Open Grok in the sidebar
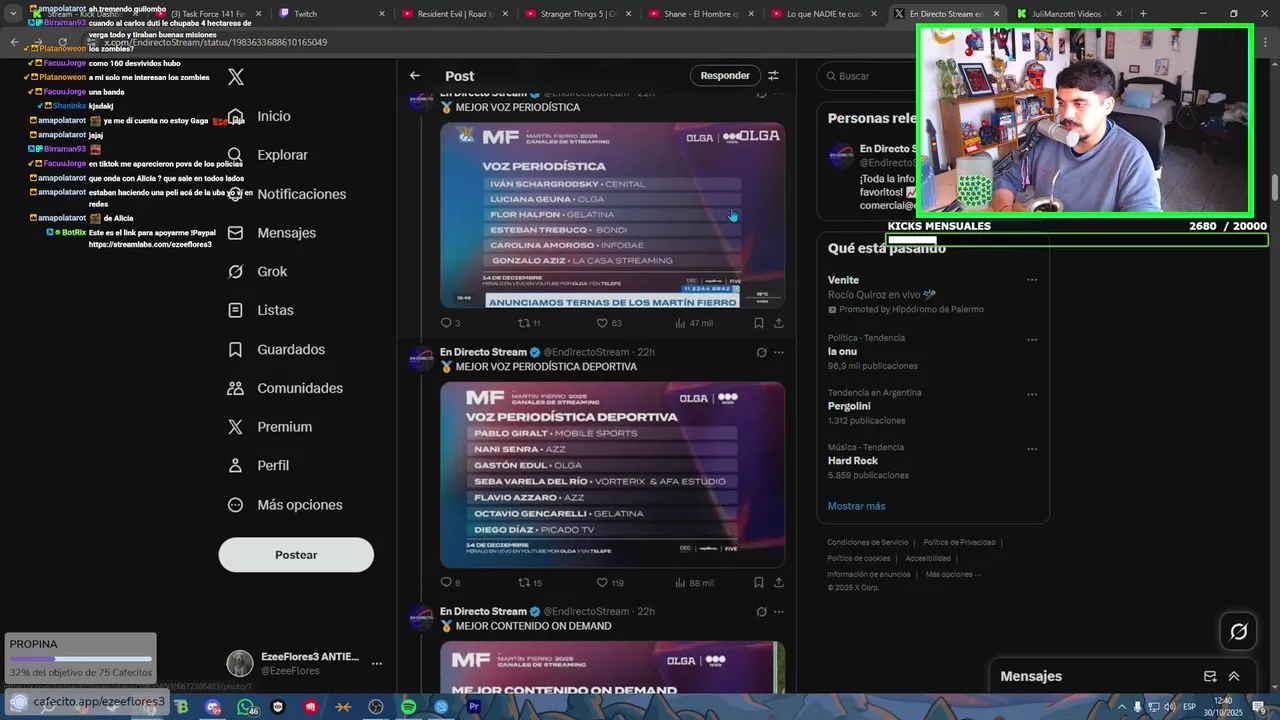The height and width of the screenshot is (720, 1280). pyautogui.click(x=258, y=272)
